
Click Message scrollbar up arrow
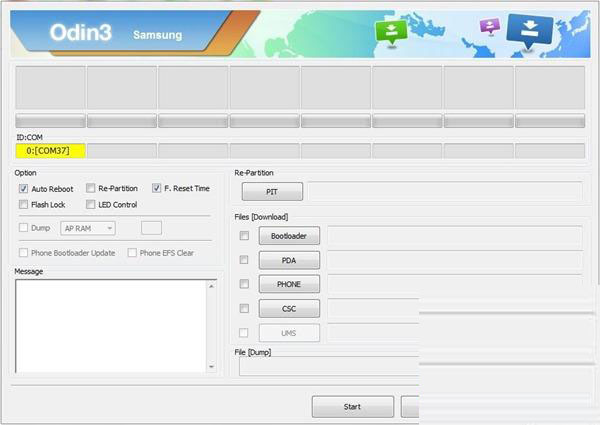pyautogui.click(x=211, y=286)
